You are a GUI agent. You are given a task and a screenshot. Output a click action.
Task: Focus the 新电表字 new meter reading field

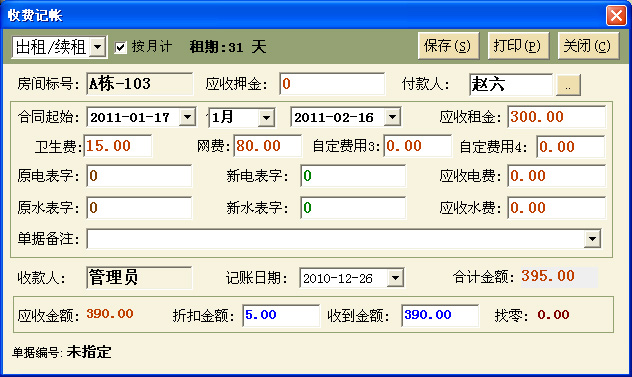[353, 176]
